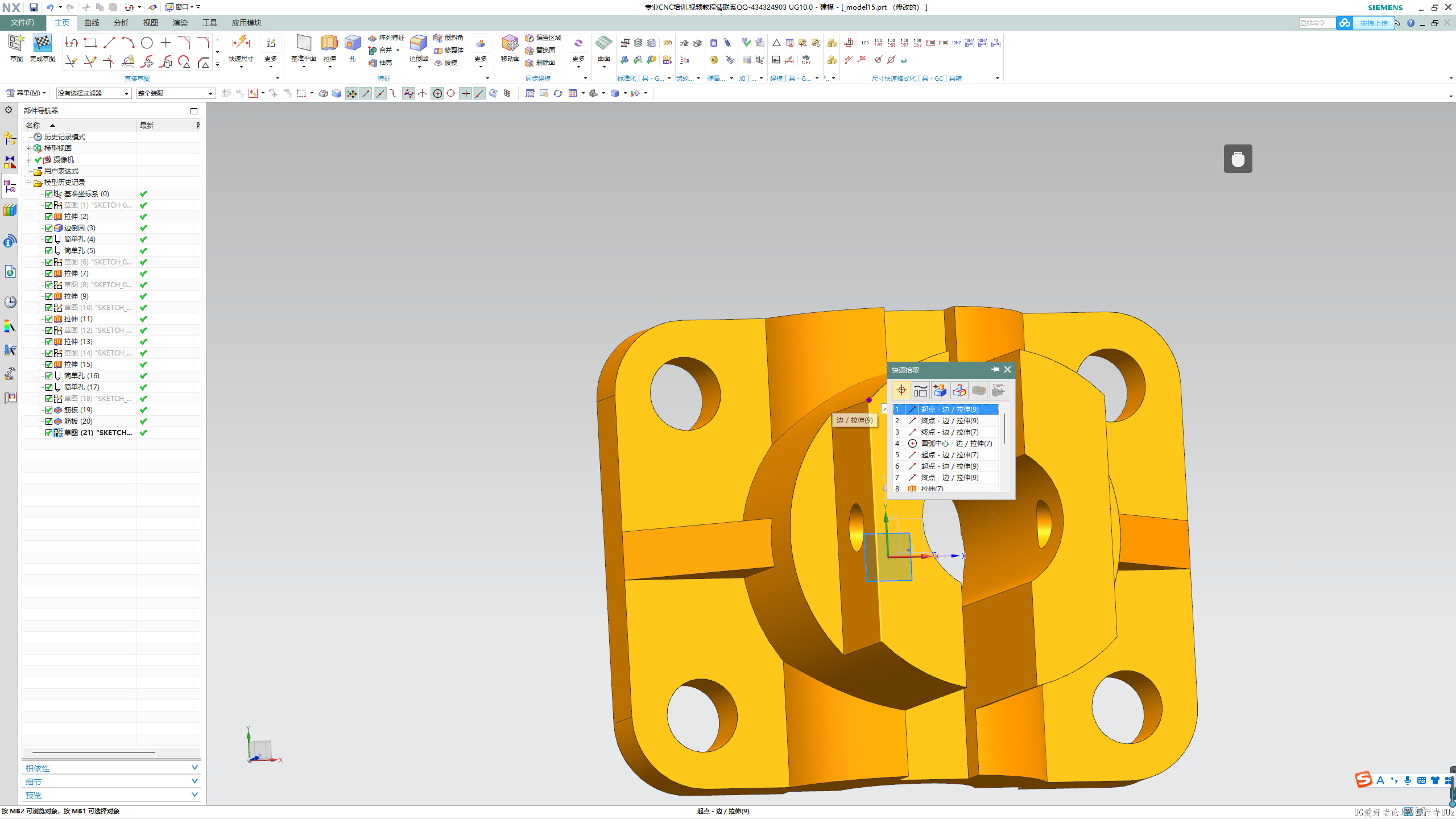Open the navigator settings gear icon
Screen dimensions: 1456x819
(9, 110)
